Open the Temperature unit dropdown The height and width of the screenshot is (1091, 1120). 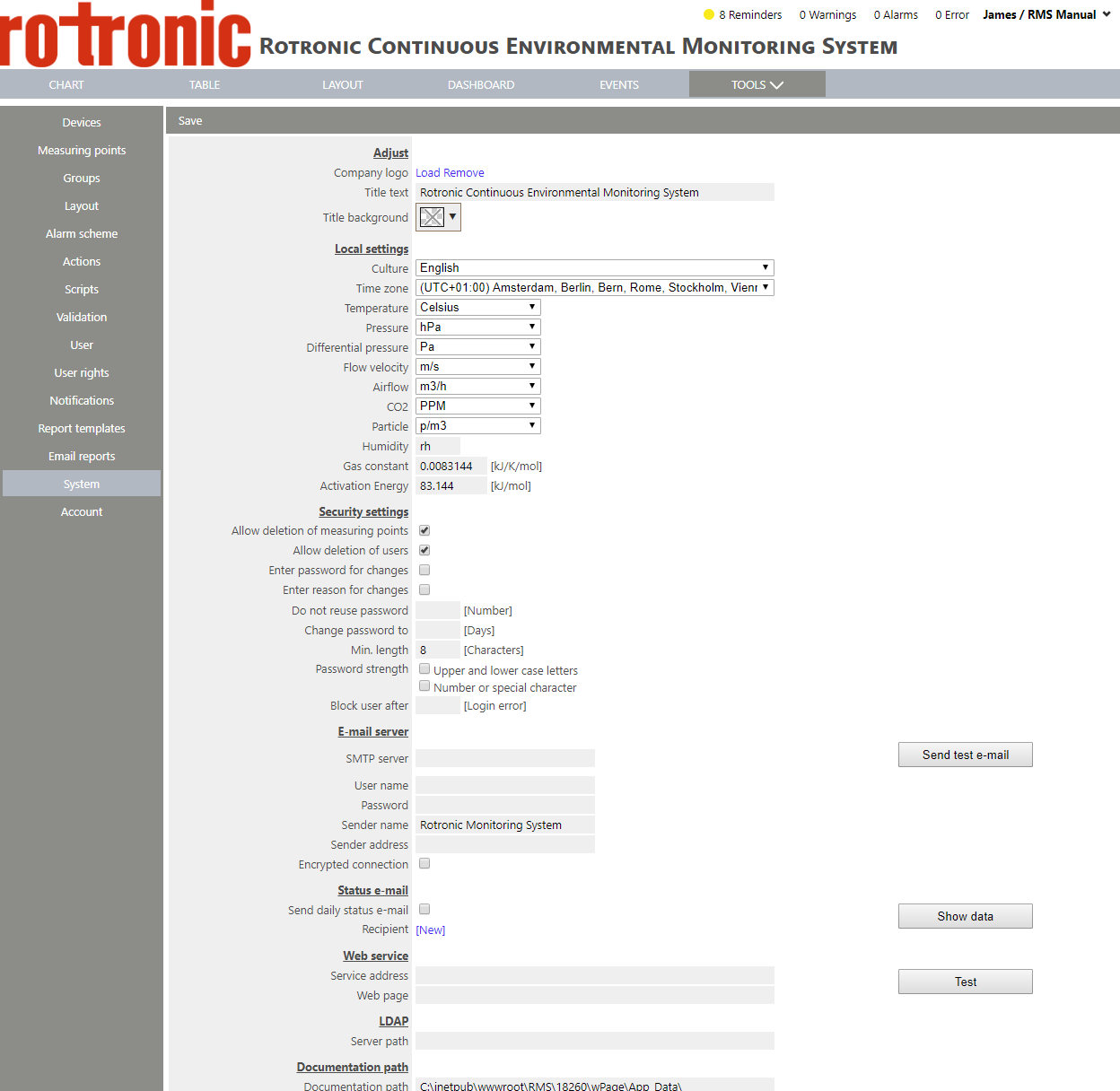[477, 307]
